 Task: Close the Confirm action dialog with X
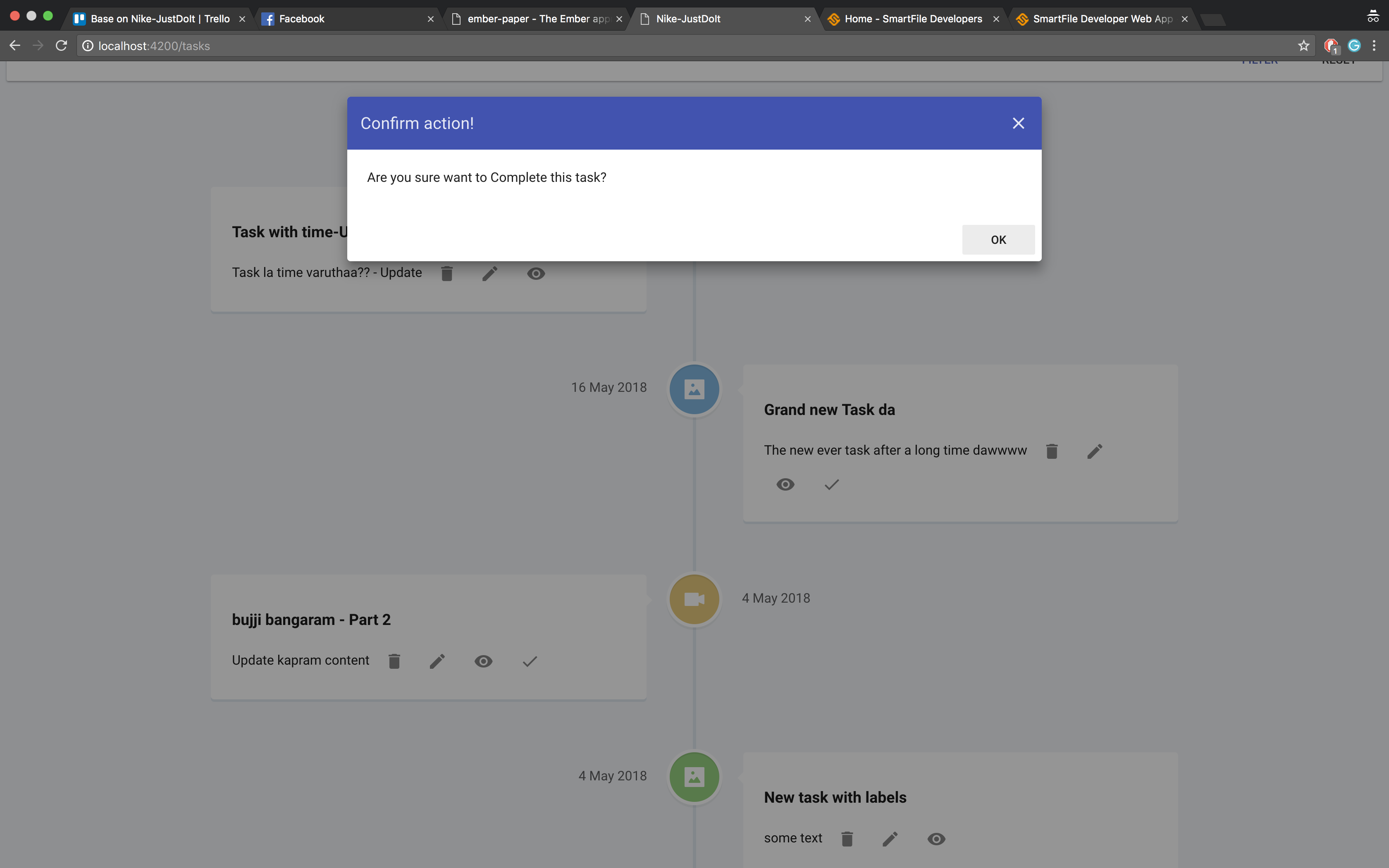pyautogui.click(x=1018, y=124)
